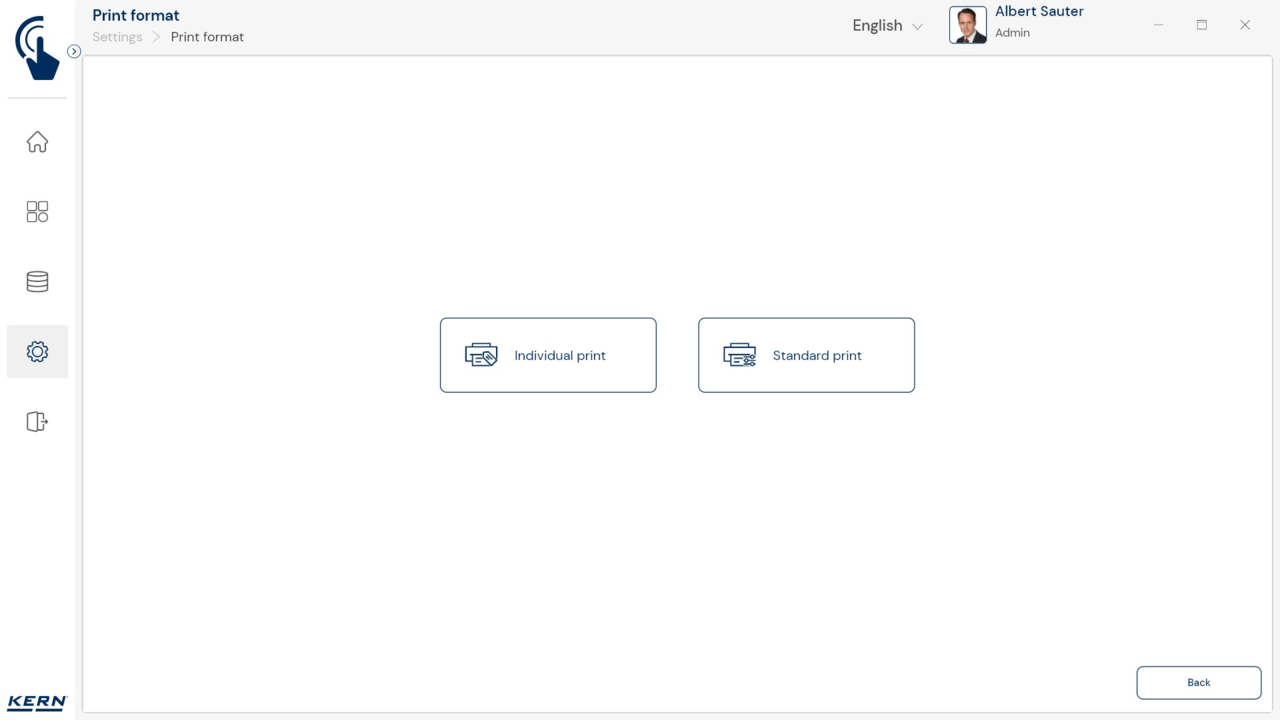Click the Print format breadcrumb item
Viewport: 1280px width, 720px height.
tap(207, 37)
